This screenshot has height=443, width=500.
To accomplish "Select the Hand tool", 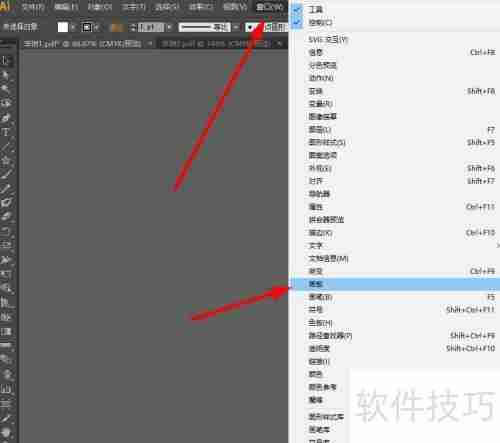I will (x=6, y=432).
